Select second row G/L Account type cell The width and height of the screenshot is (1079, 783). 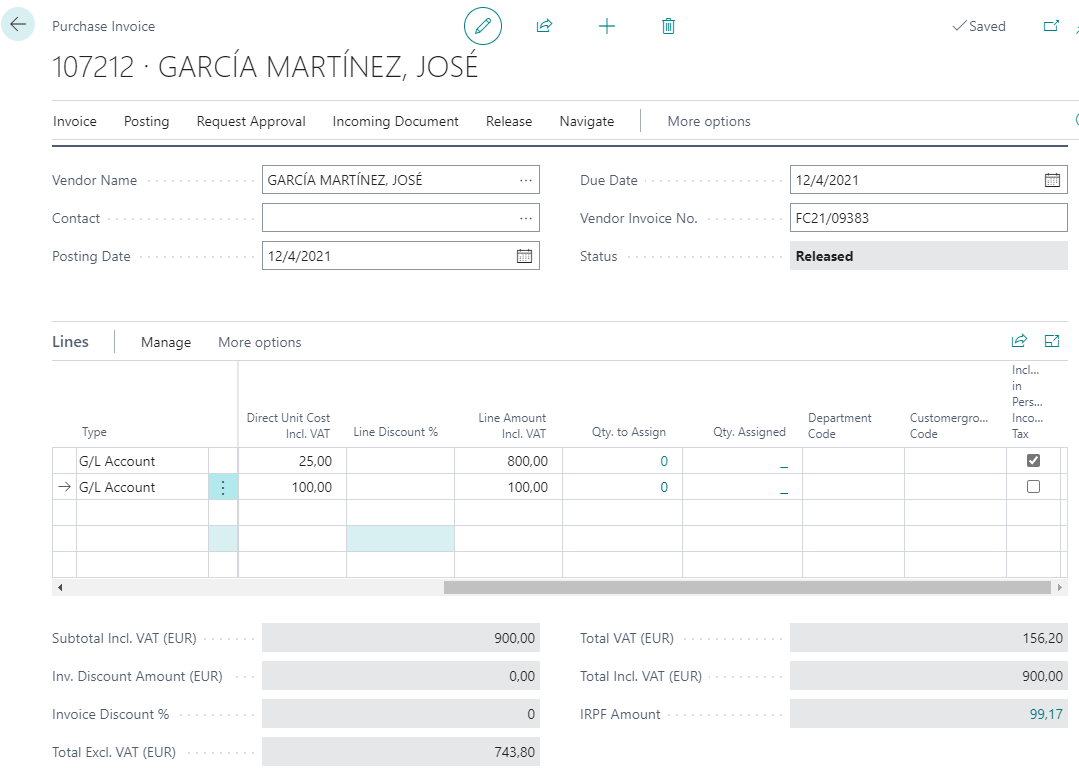click(x=142, y=487)
